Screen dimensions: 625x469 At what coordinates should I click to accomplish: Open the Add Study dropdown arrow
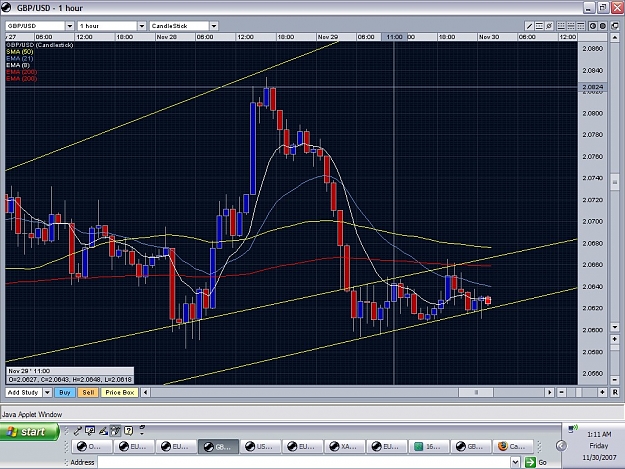(x=47, y=392)
